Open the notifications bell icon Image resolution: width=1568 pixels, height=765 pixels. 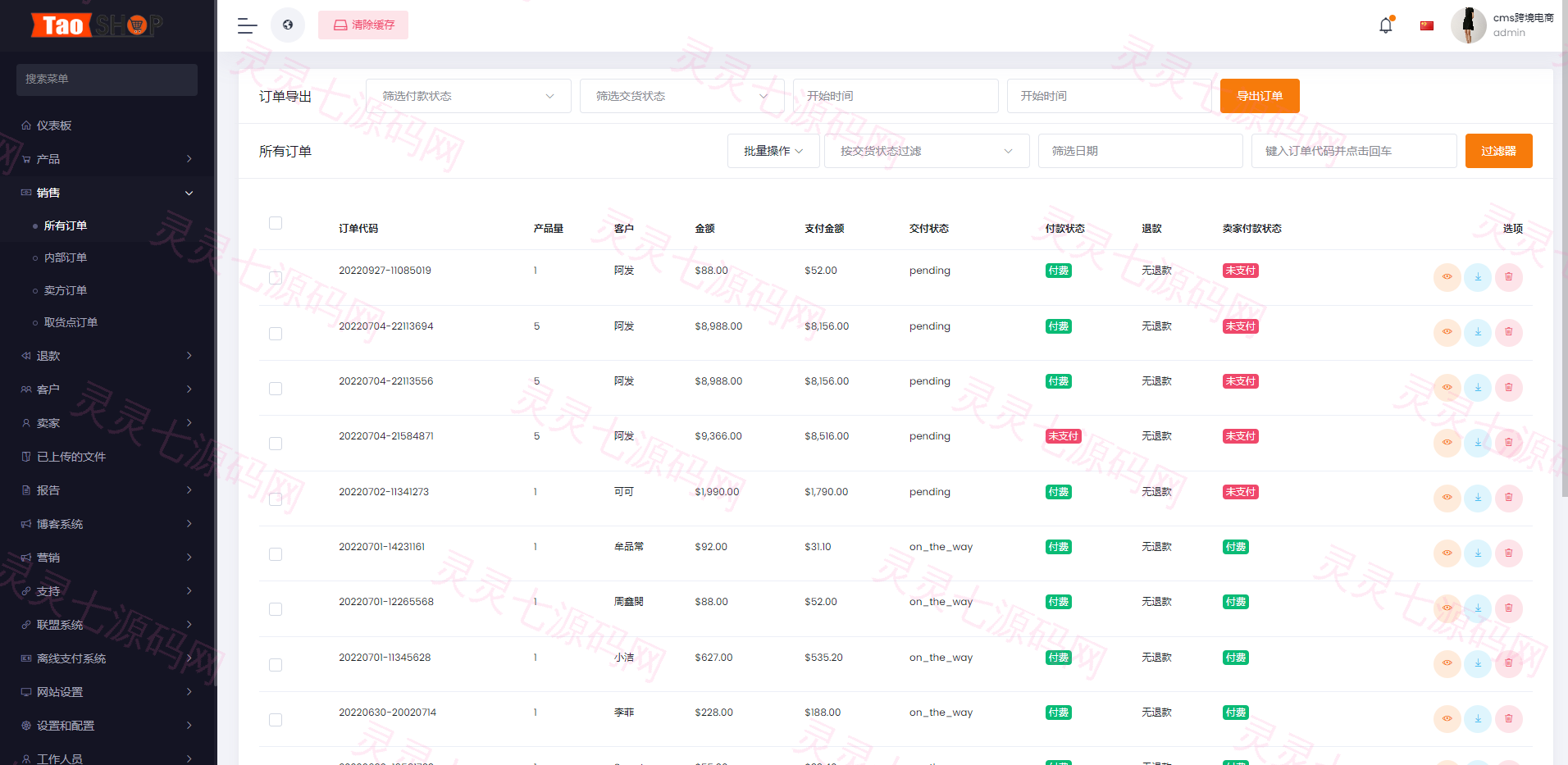pos(1386,25)
